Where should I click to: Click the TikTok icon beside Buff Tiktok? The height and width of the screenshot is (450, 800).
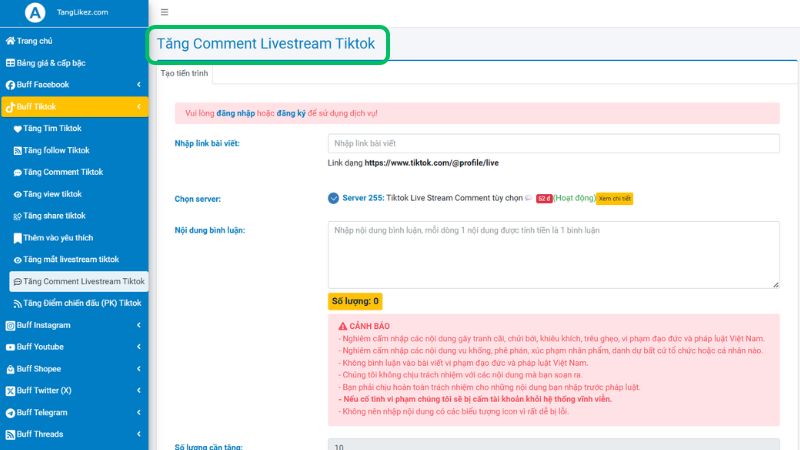pos(10,107)
